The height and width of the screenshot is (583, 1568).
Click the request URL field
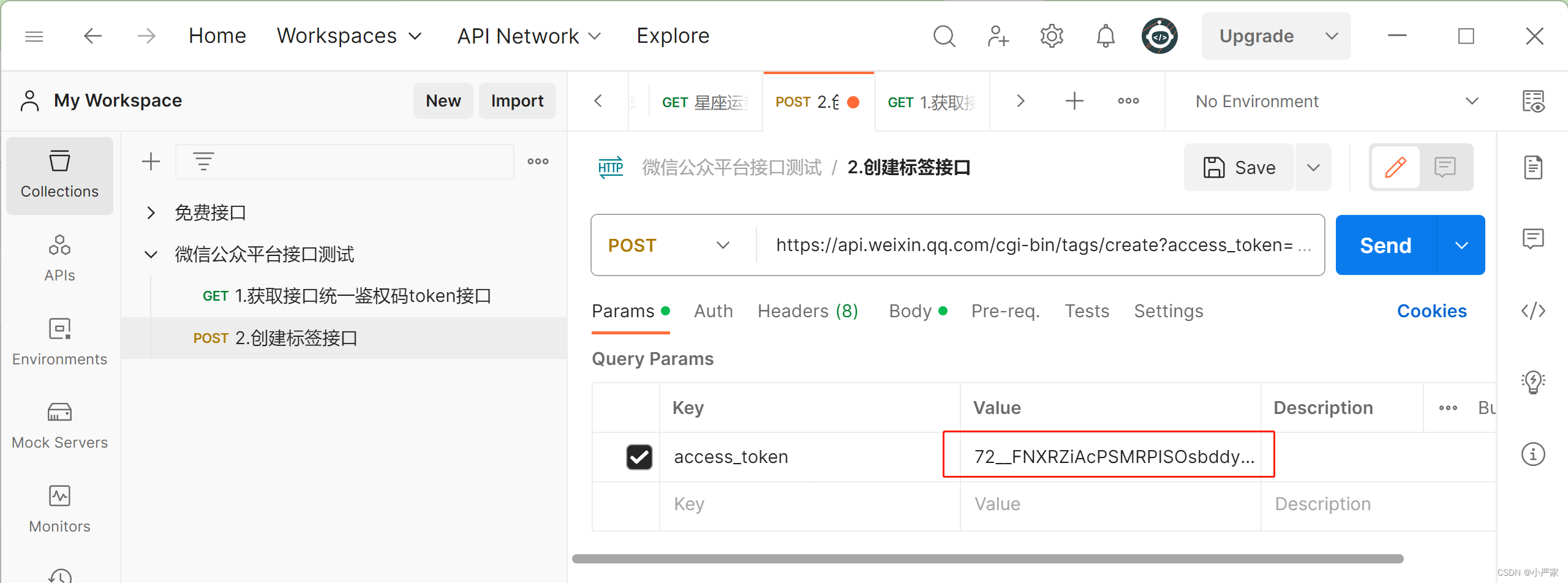point(1041,246)
